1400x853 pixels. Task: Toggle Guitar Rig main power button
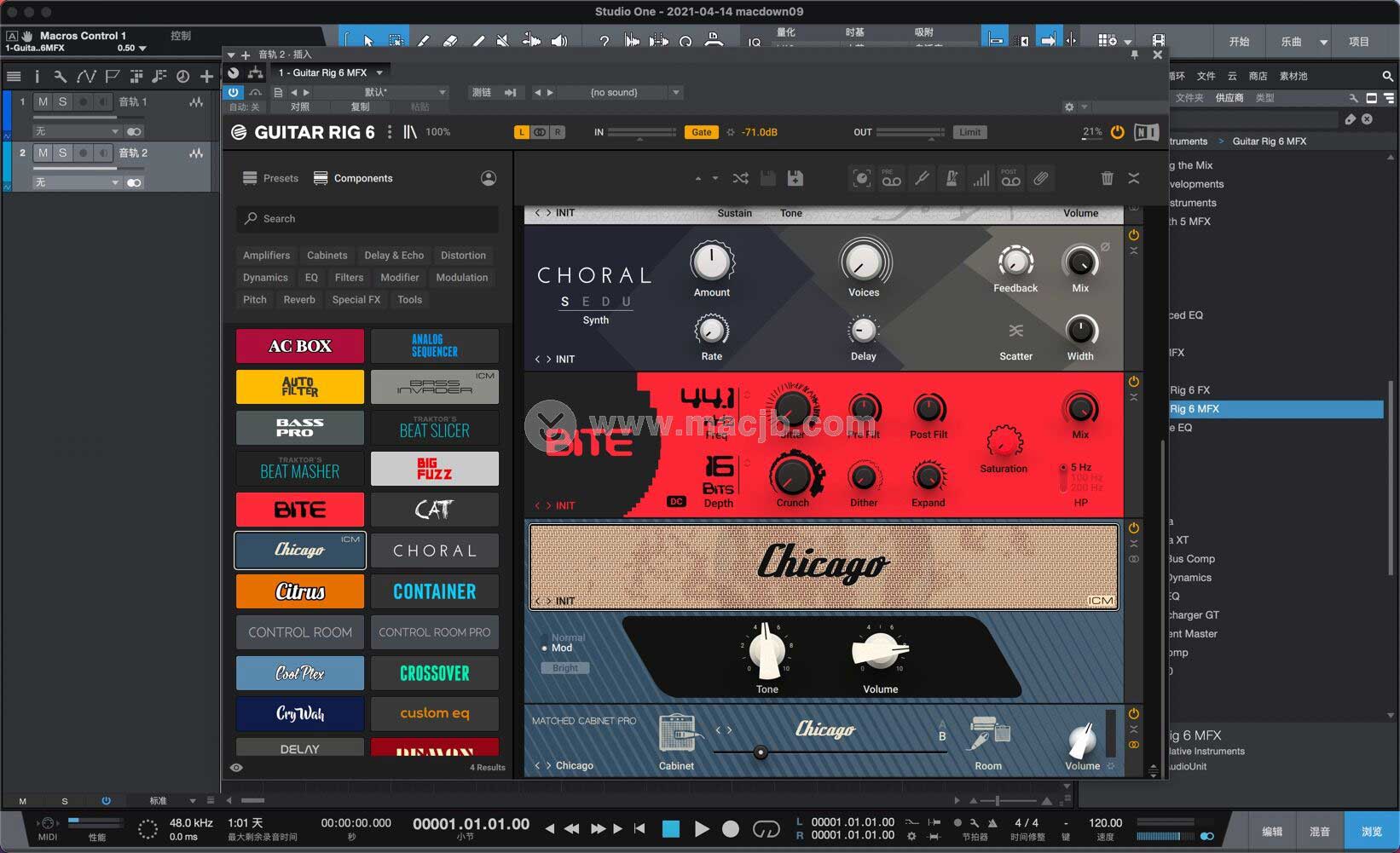[x=1117, y=132]
